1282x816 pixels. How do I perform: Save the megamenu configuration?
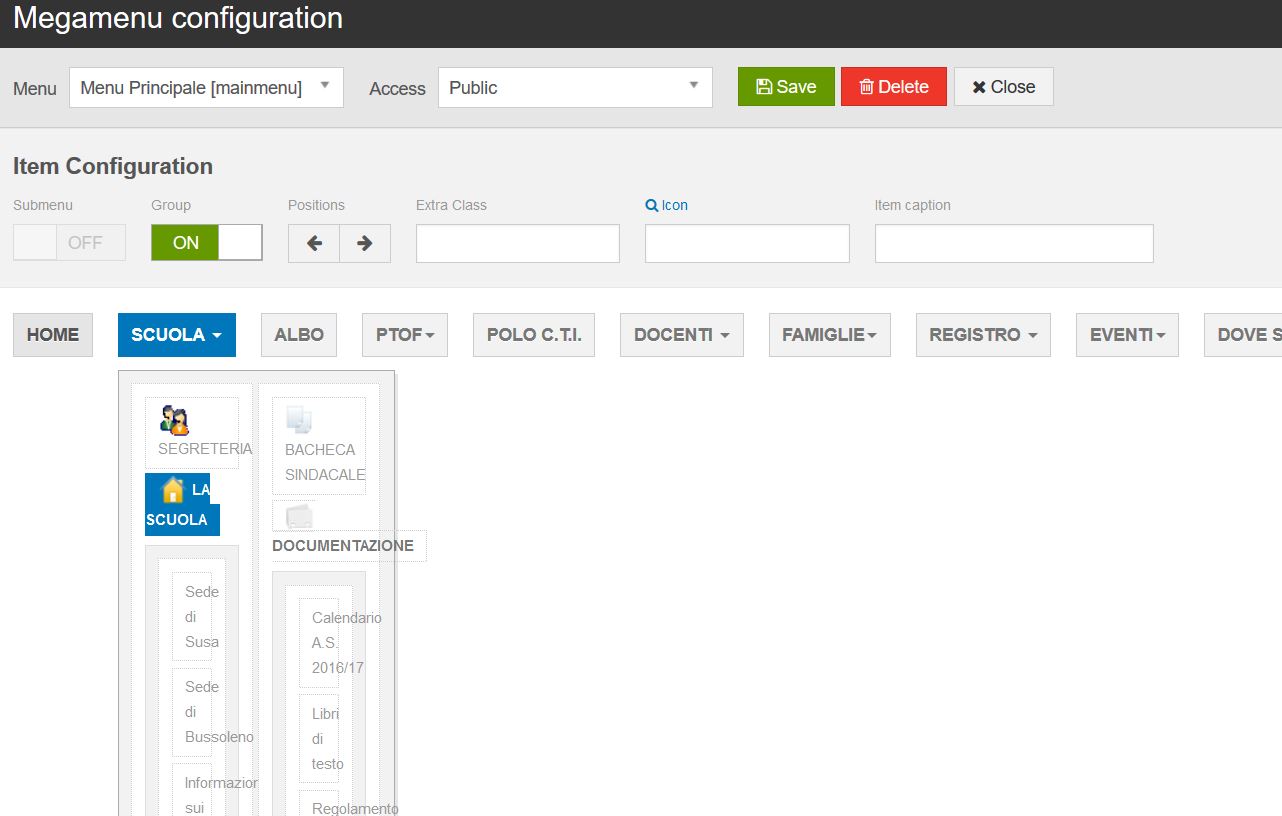coord(786,87)
